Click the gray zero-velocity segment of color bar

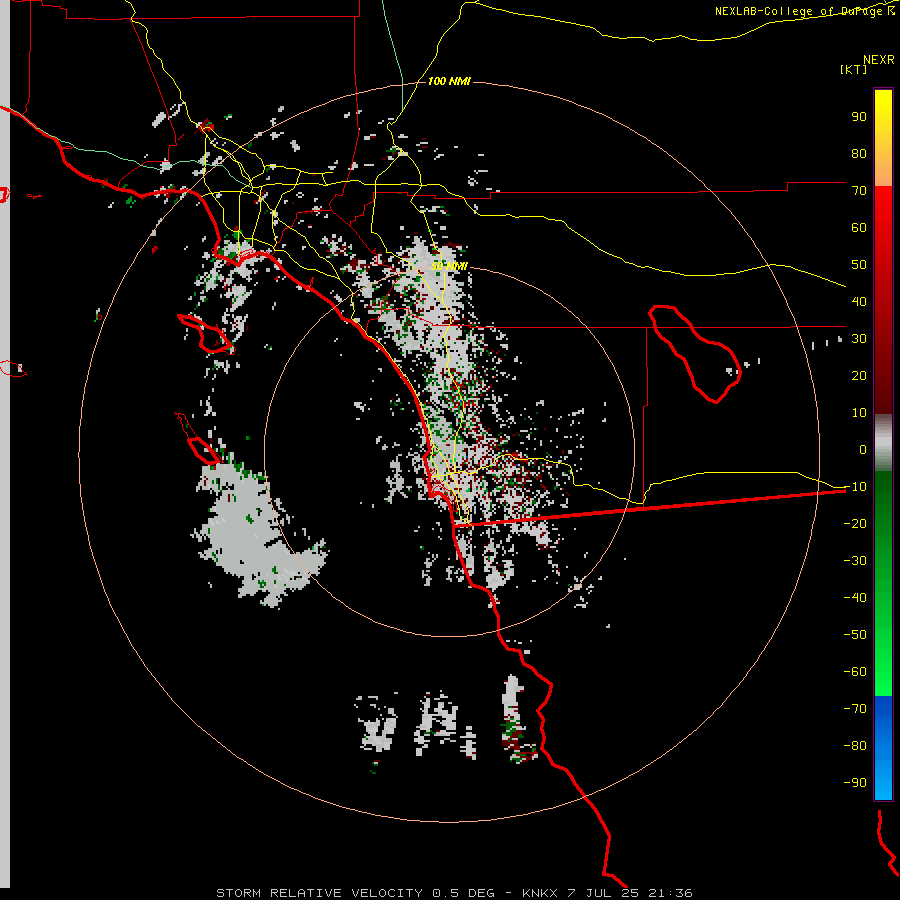[x=883, y=443]
